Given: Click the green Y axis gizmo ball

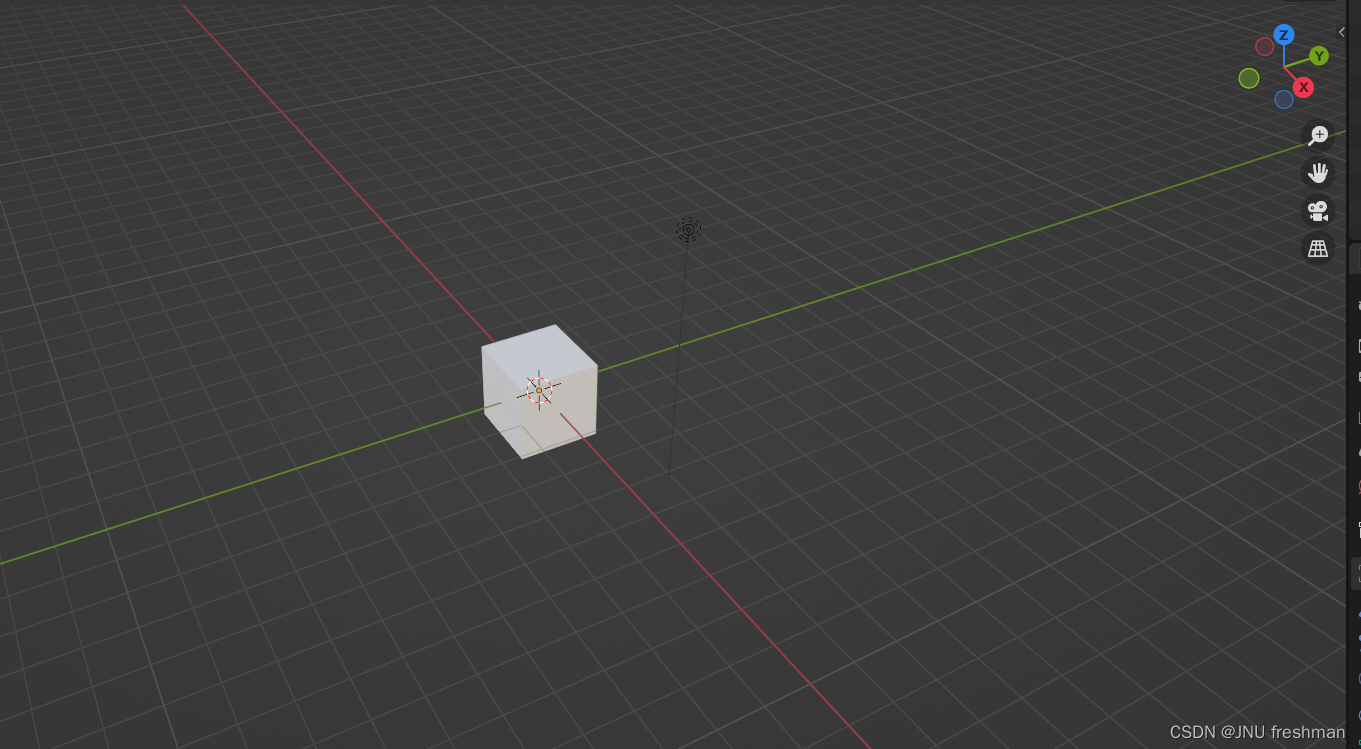Looking at the screenshot, I should [1319, 56].
